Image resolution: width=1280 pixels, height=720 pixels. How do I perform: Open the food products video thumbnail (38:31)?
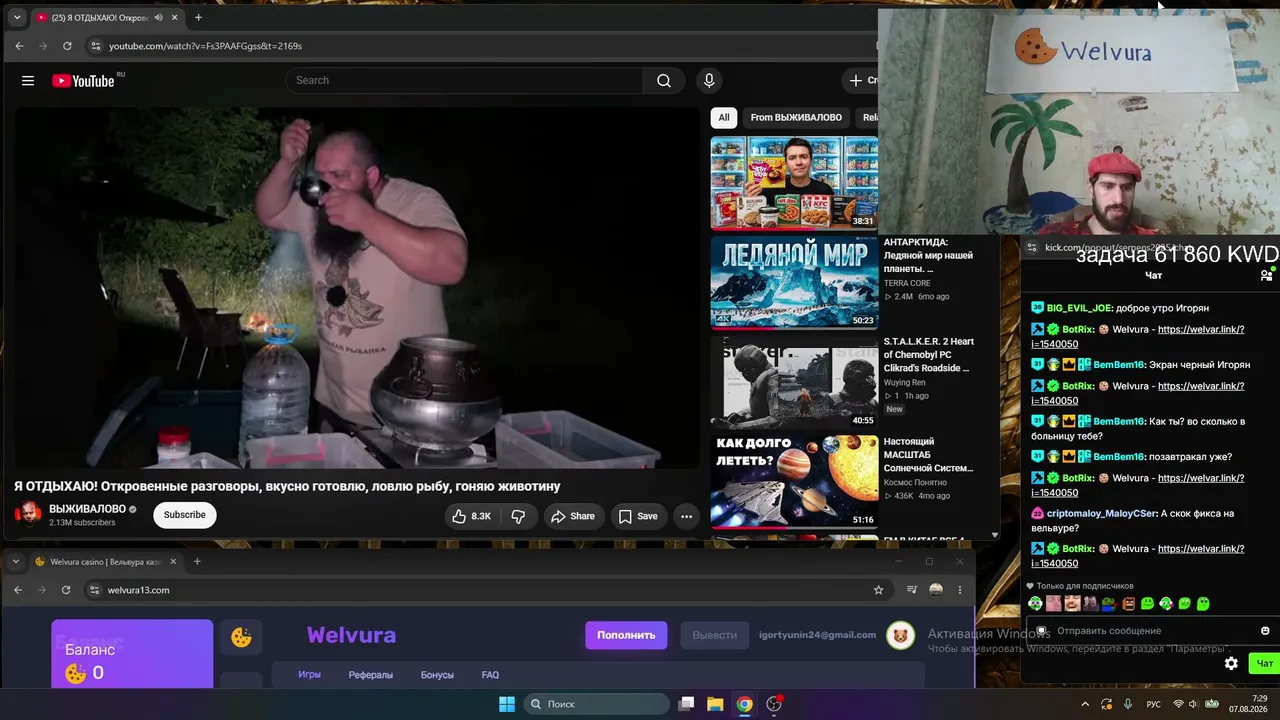click(x=794, y=184)
